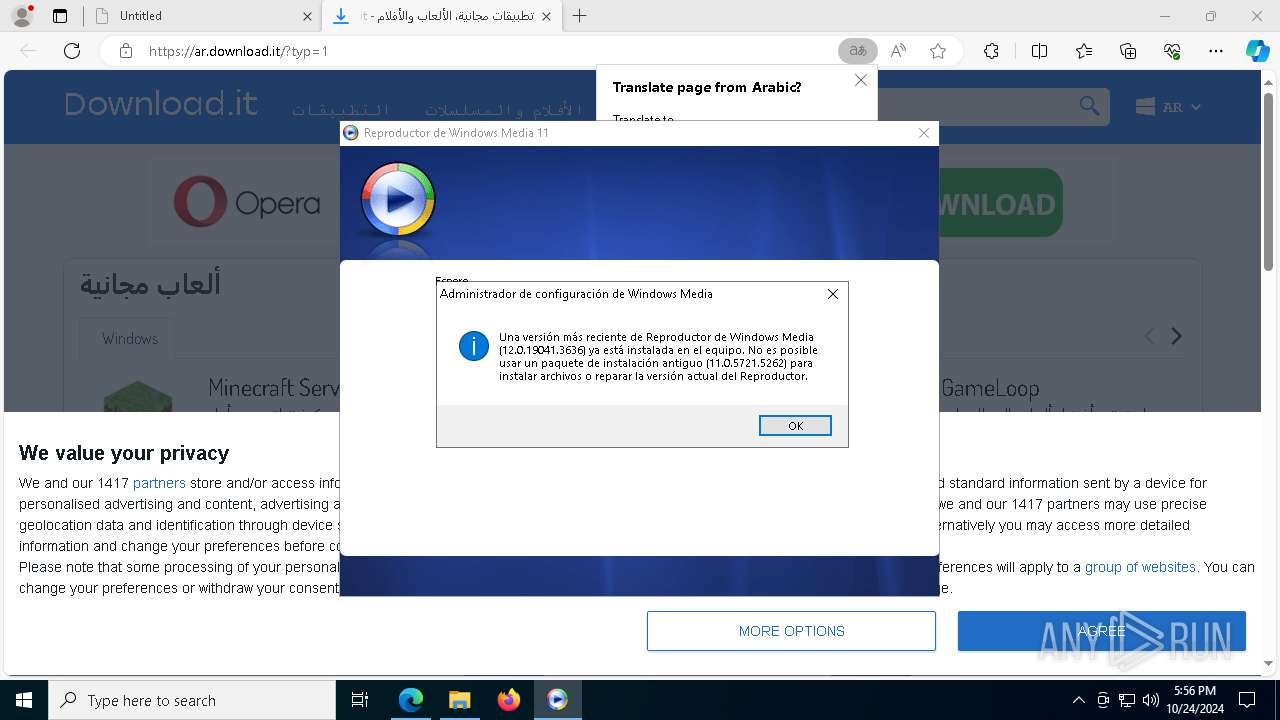1280x720 pixels.
Task: Close the Untitled tab
Action: [307, 16]
